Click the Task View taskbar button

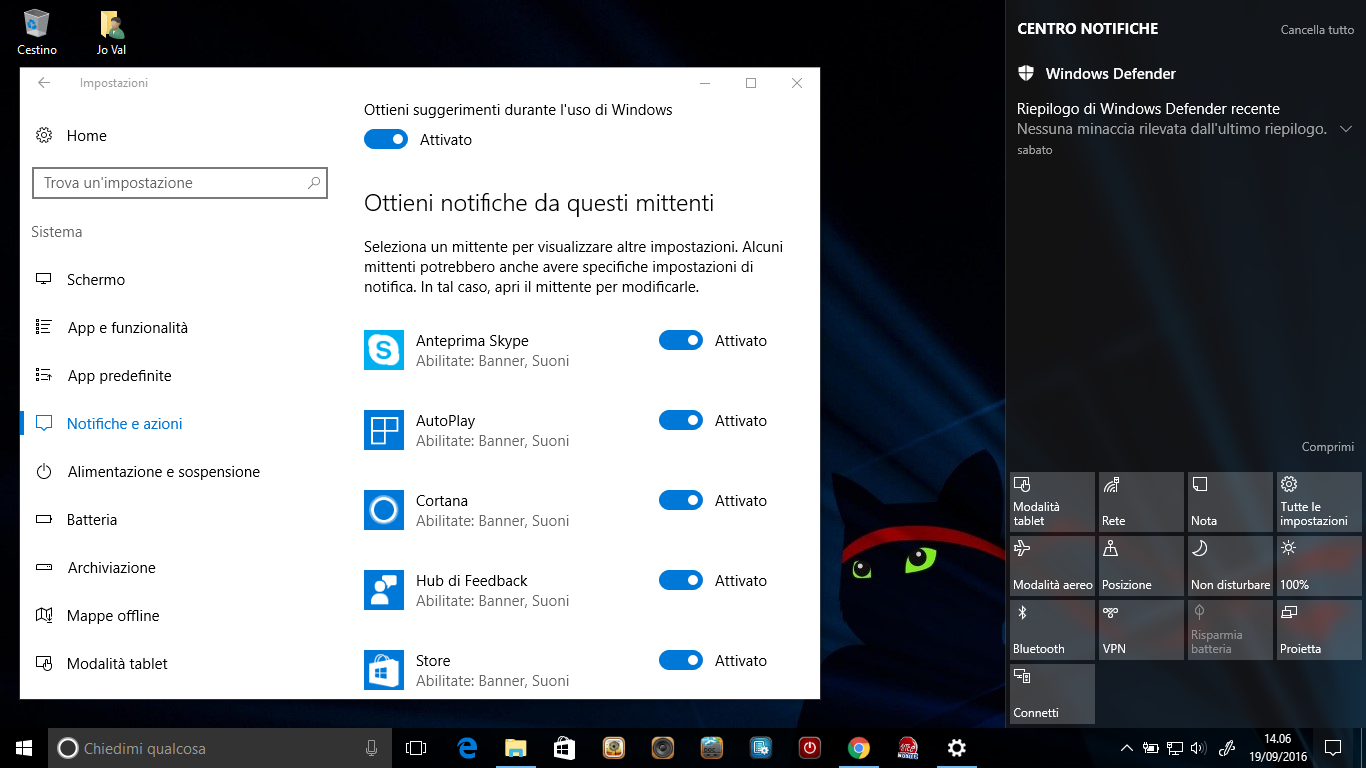[416, 748]
